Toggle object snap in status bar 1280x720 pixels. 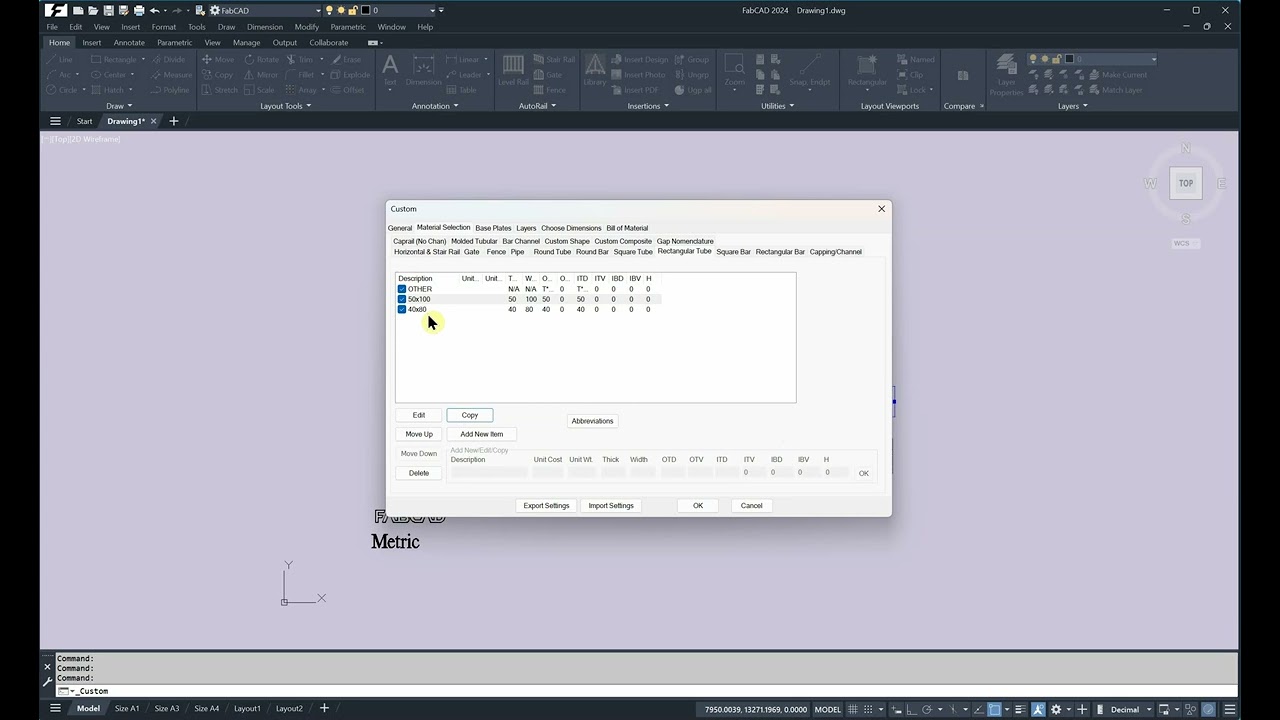pyautogui.click(x=995, y=709)
